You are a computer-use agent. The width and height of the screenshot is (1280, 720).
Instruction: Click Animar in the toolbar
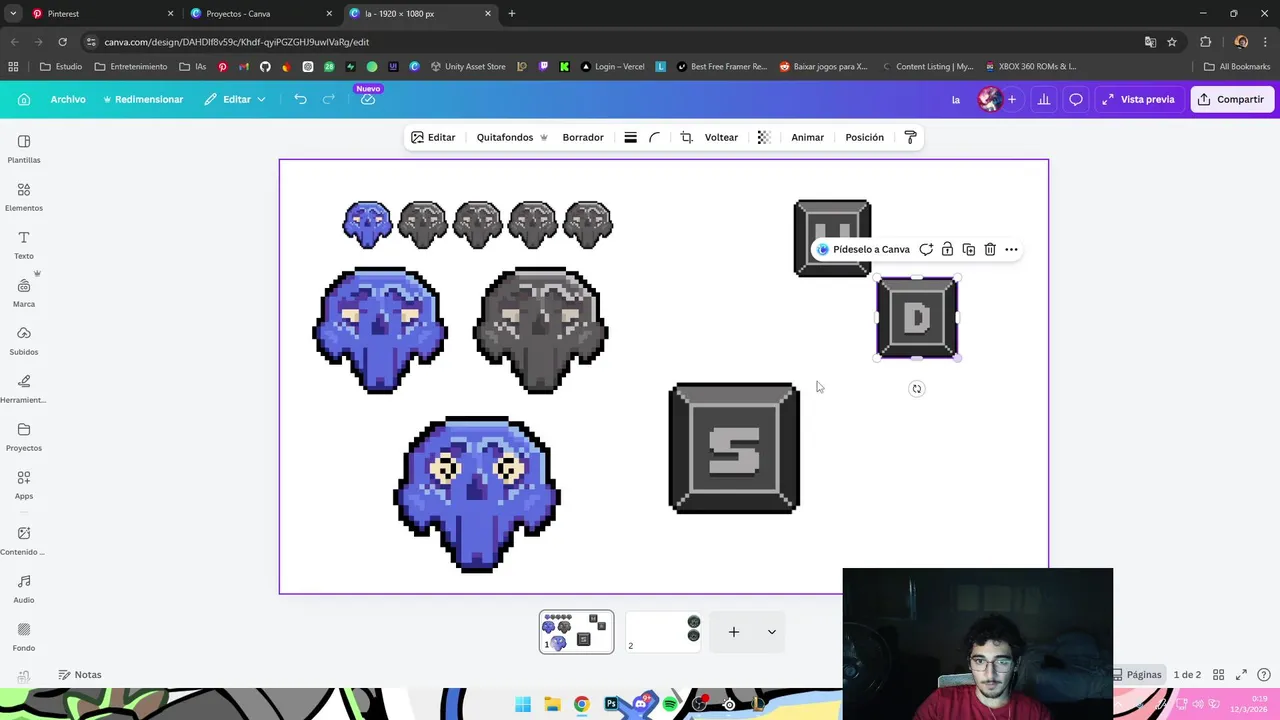tap(808, 137)
